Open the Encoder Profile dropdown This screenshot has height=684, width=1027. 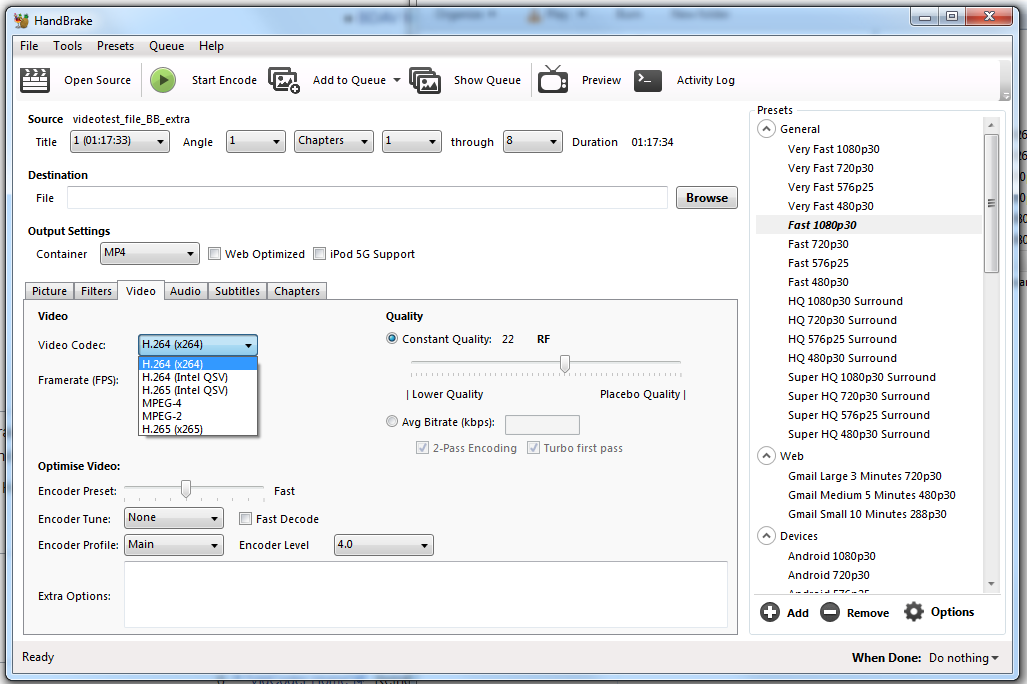(x=174, y=544)
